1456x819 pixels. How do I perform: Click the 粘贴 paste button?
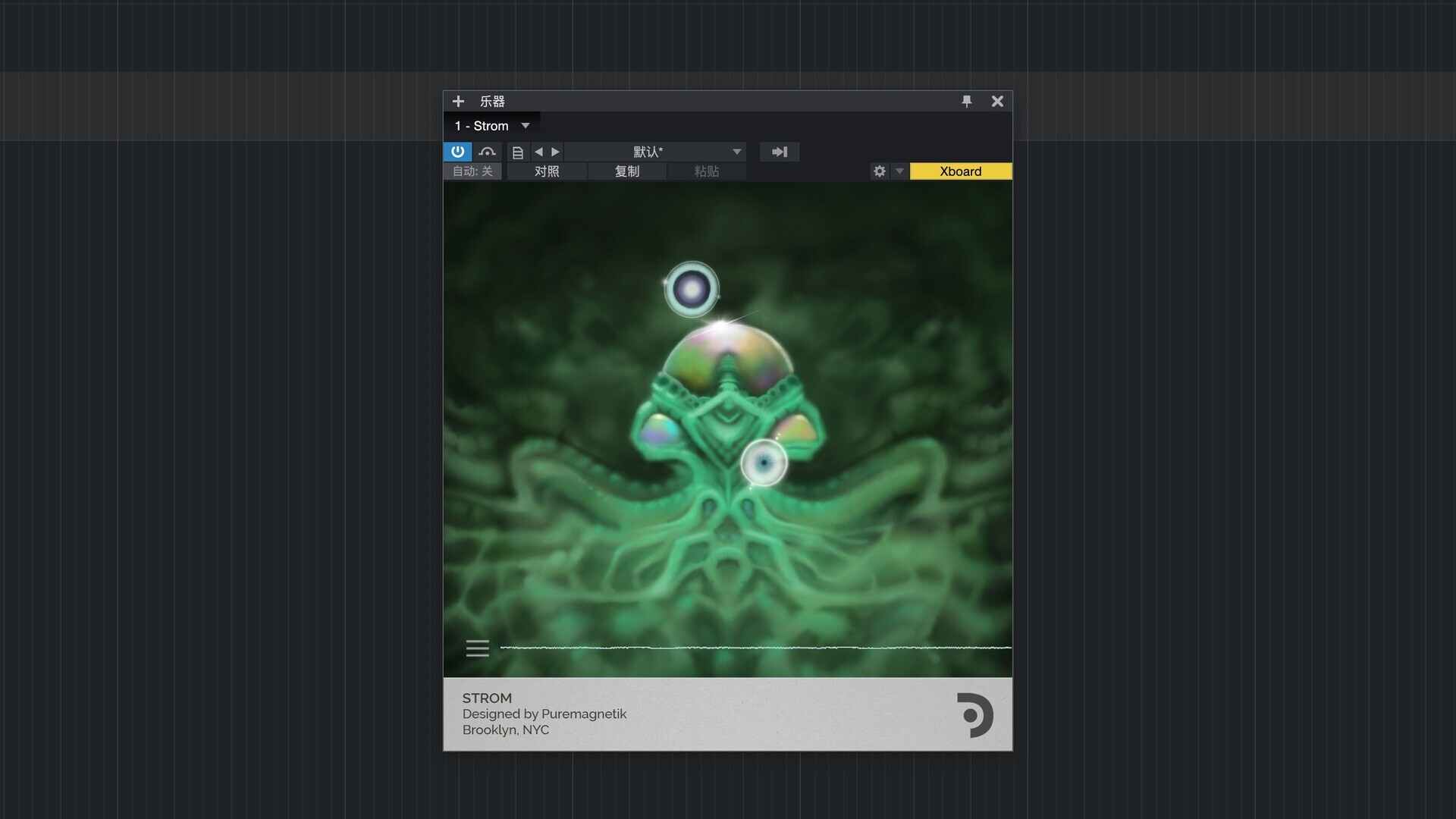707,171
